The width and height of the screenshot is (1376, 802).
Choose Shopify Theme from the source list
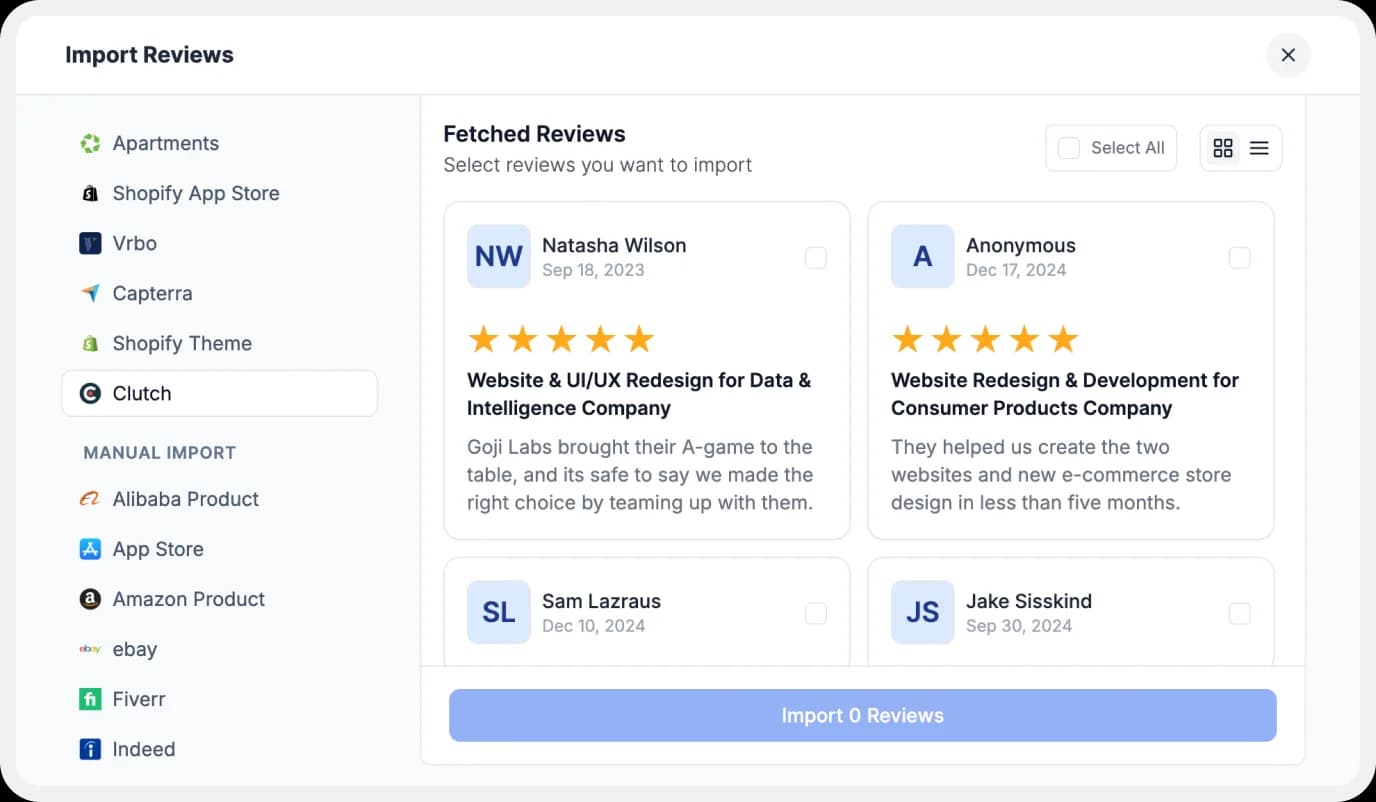click(x=181, y=344)
